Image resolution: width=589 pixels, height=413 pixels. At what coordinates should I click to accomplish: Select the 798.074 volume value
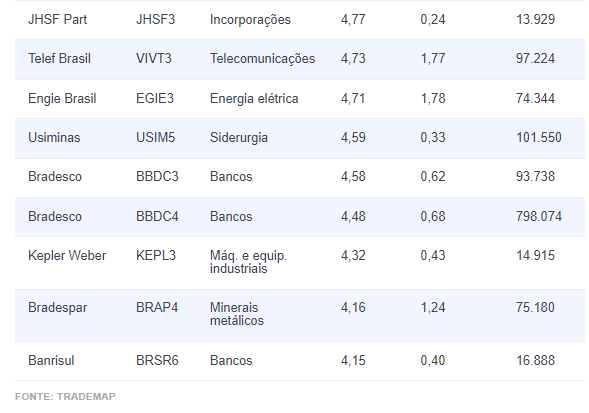pyautogui.click(x=539, y=216)
